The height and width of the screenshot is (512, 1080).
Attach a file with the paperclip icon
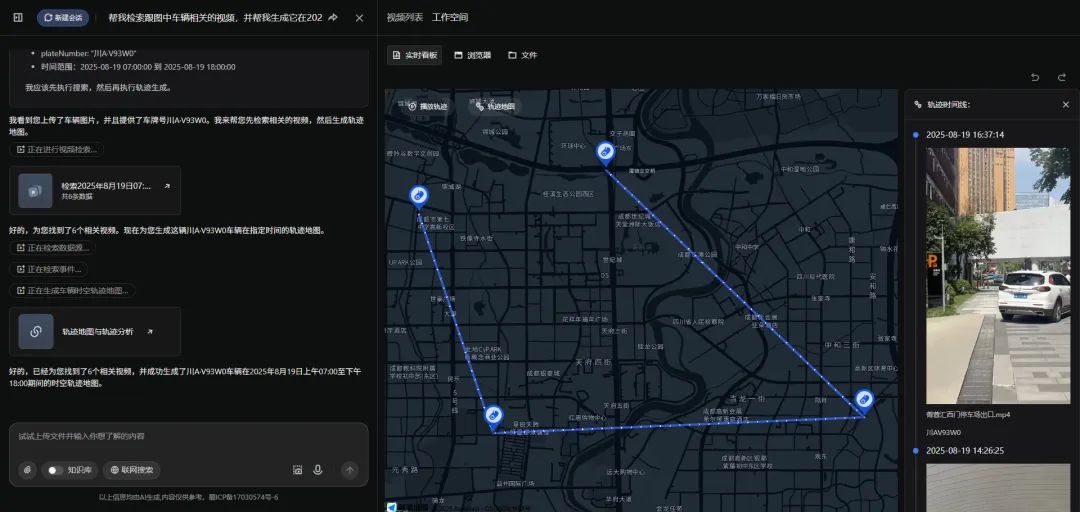(x=28, y=470)
